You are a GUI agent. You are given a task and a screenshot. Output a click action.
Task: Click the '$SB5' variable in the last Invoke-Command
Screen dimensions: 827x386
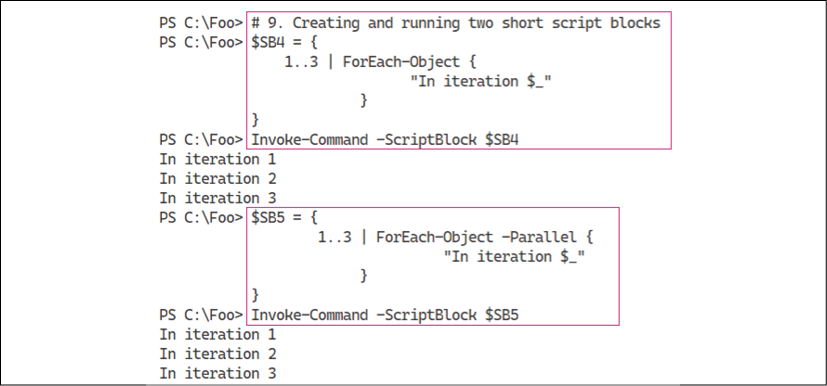click(x=502, y=315)
